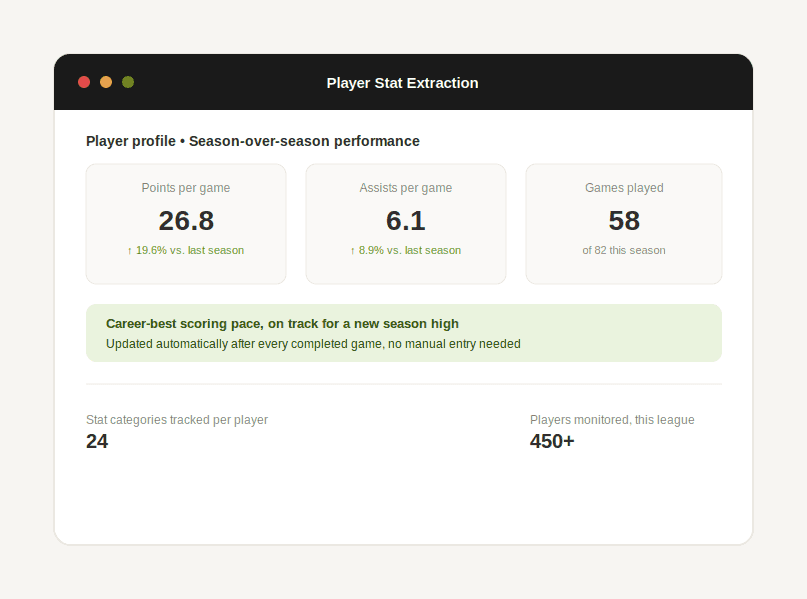807x599 pixels.
Task: Click the Assists per game label
Action: [406, 188]
